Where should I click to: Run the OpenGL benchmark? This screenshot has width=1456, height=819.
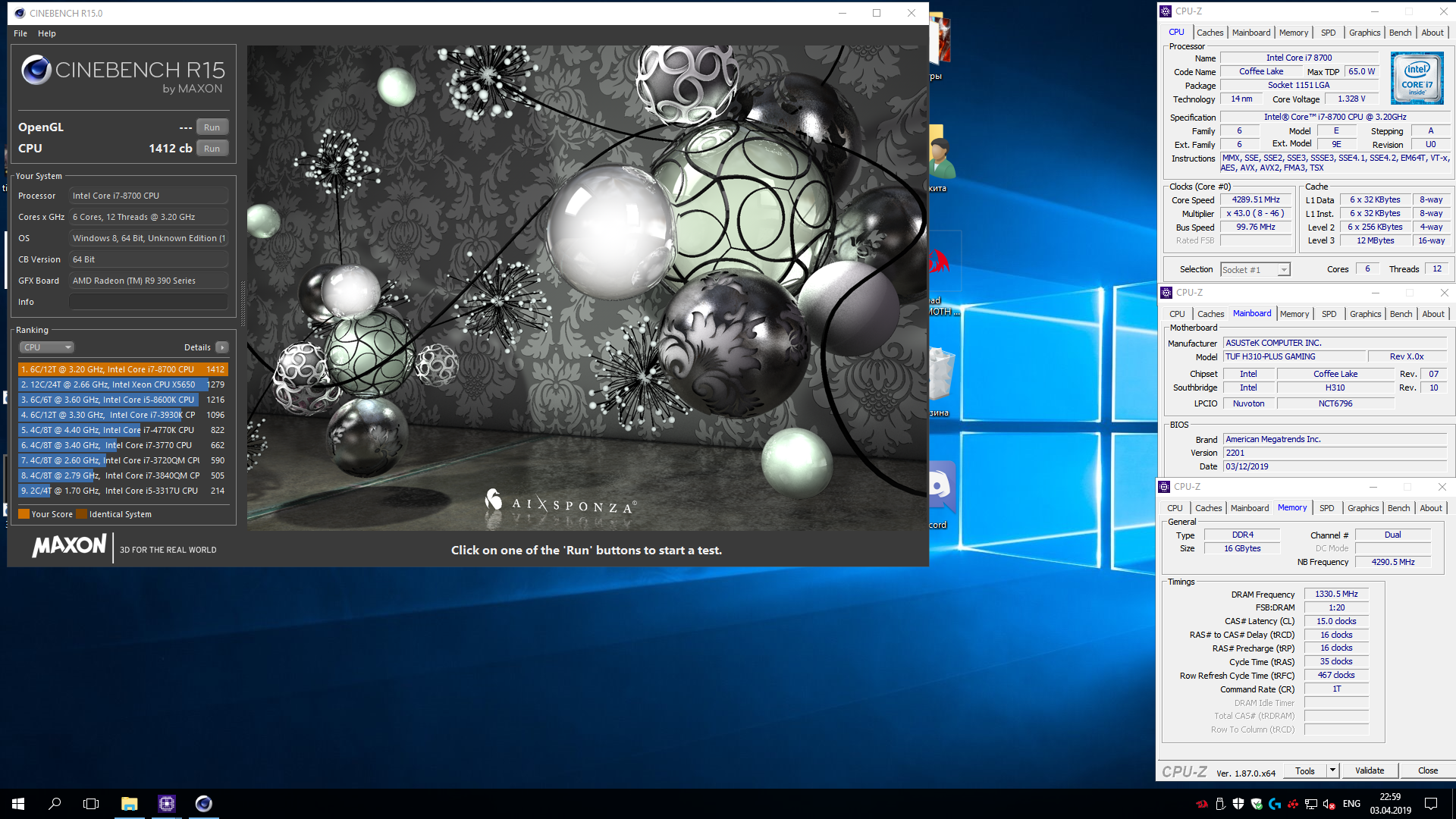click(212, 127)
